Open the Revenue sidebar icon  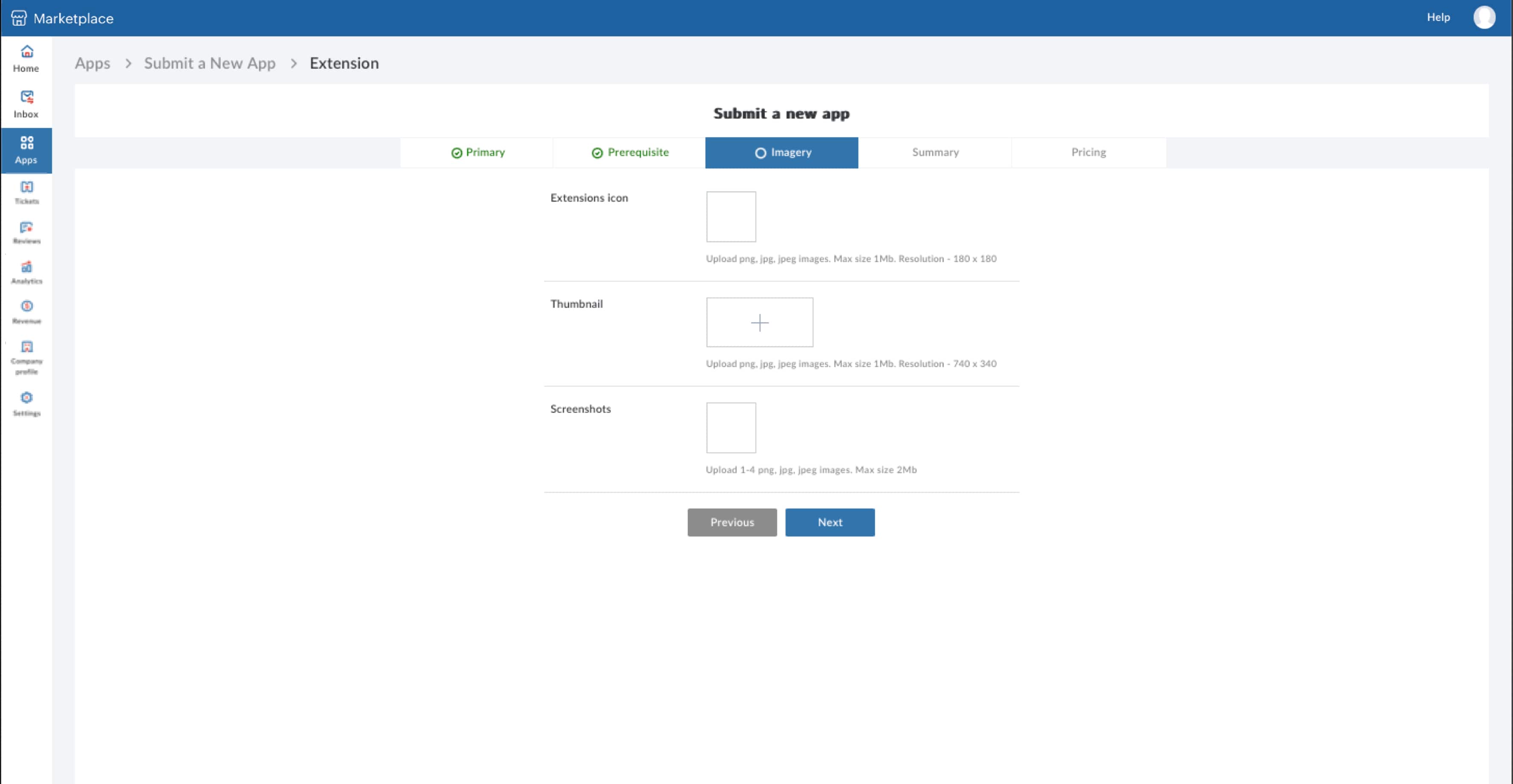coord(26,312)
